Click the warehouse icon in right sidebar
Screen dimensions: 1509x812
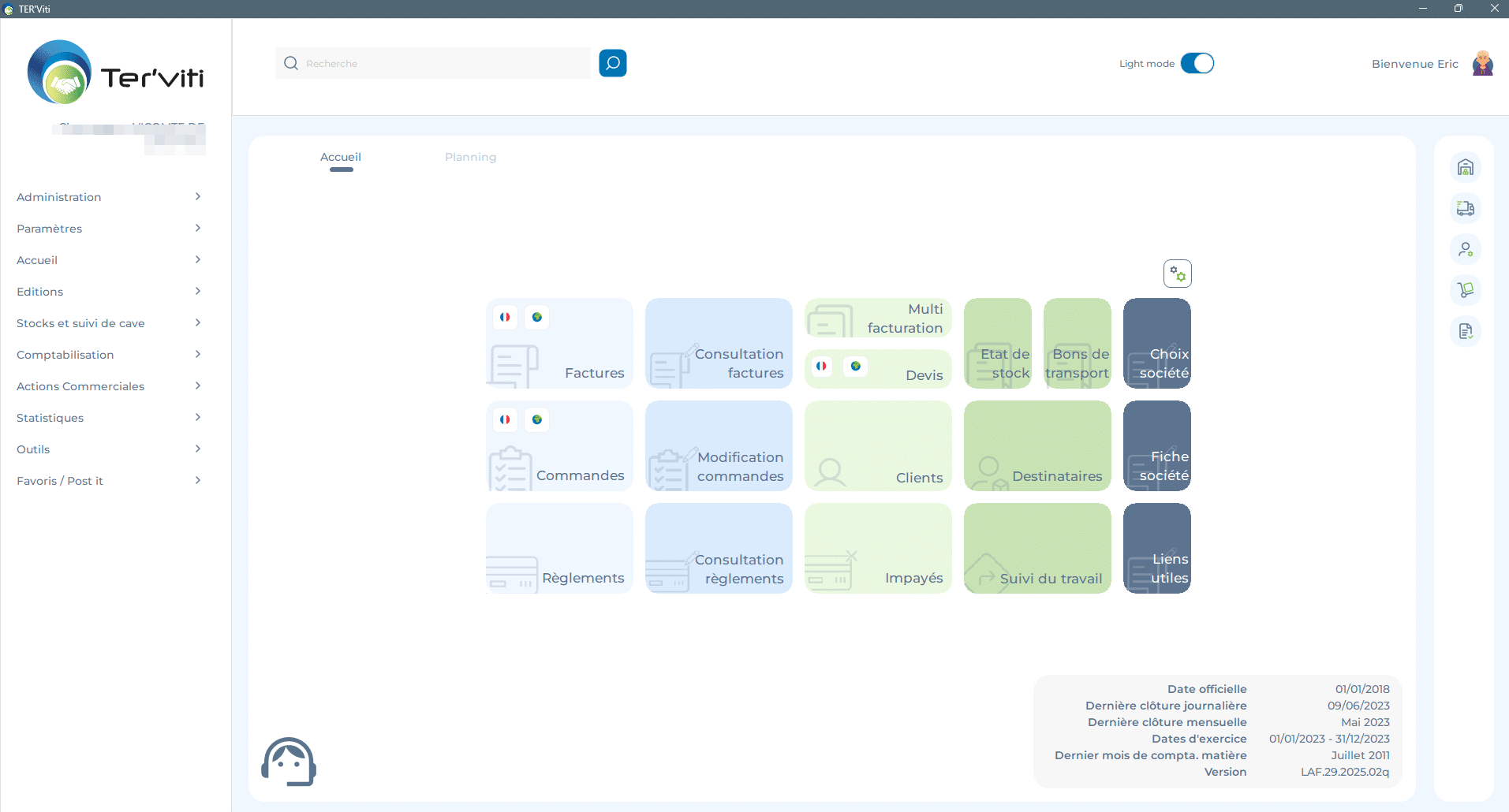click(1465, 167)
